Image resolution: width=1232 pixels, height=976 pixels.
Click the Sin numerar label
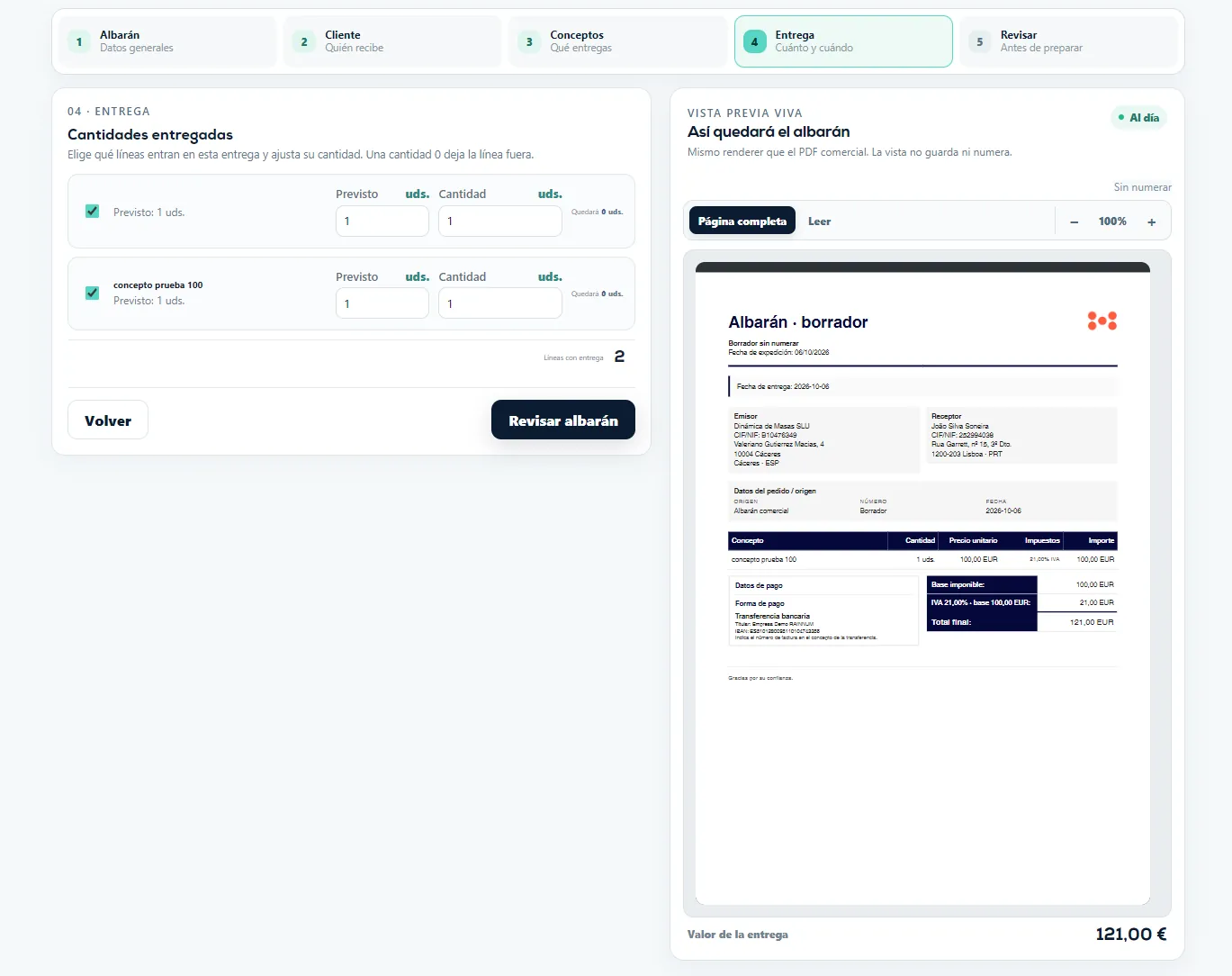(x=1143, y=187)
